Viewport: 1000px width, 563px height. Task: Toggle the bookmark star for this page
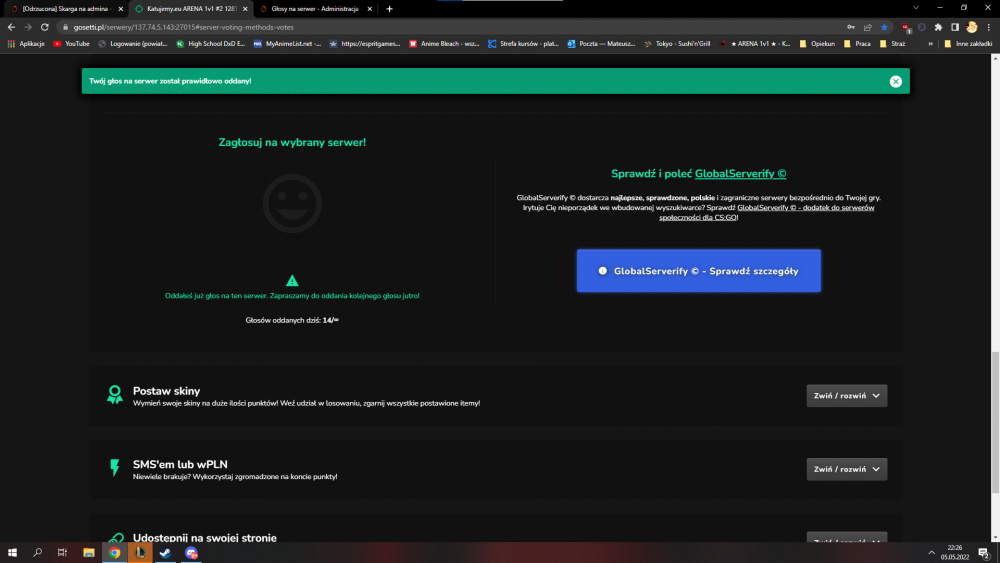884,27
